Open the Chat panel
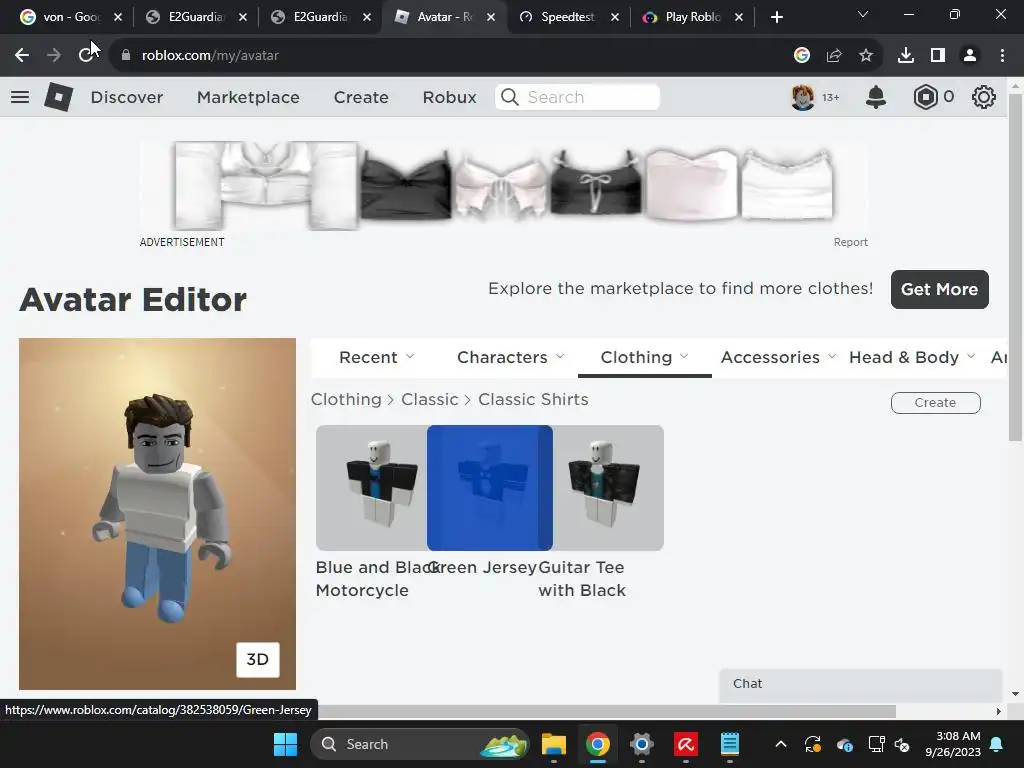 [860, 684]
